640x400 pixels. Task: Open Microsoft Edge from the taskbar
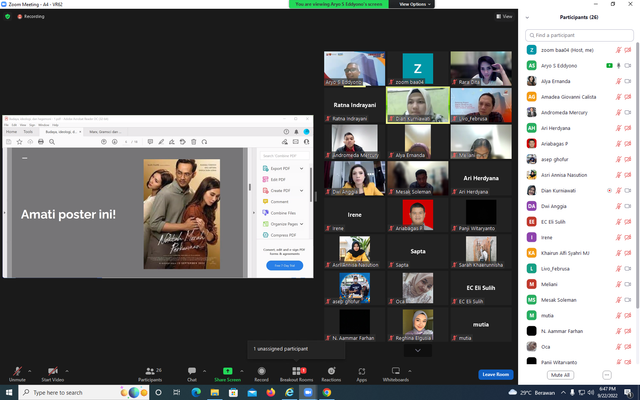[x=196, y=392]
